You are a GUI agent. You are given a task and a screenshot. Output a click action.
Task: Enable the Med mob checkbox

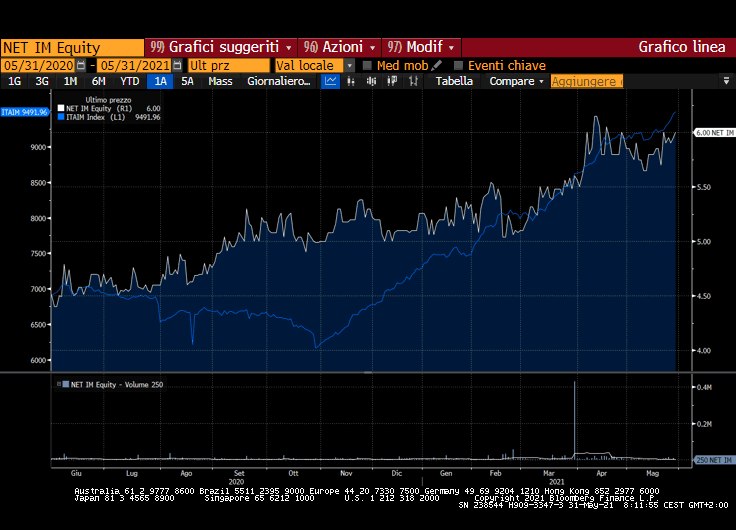pos(367,65)
